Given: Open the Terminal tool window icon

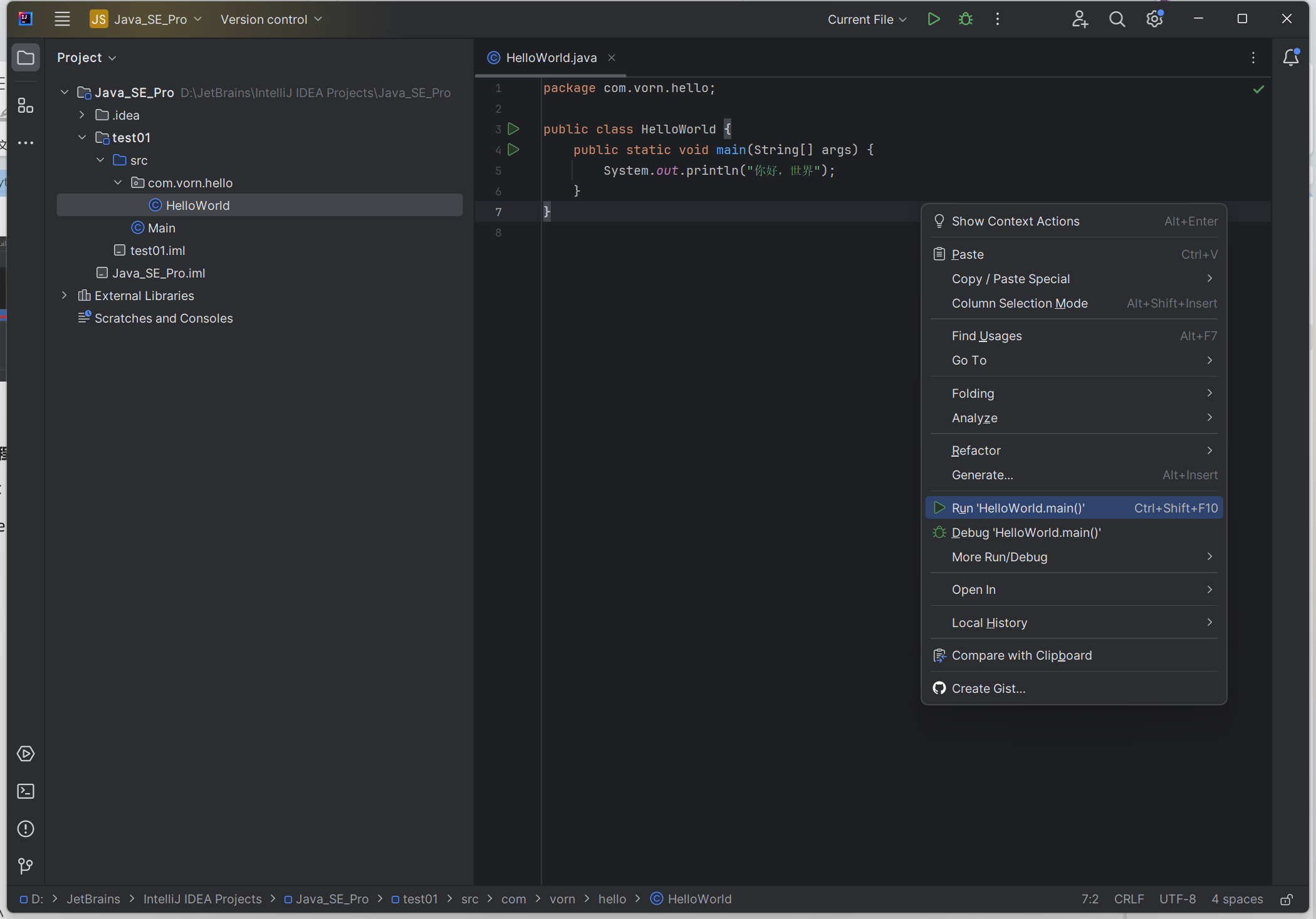Looking at the screenshot, I should (26, 791).
